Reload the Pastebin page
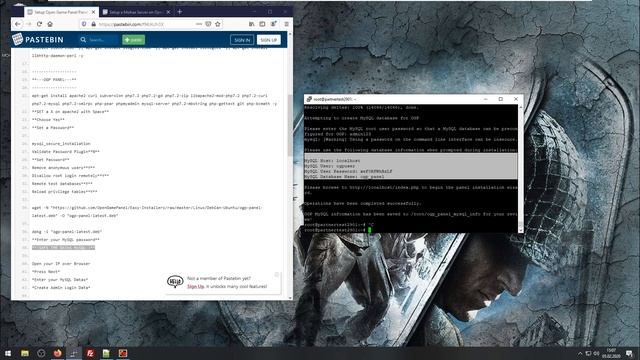This screenshot has width=640, height=360. point(39,24)
